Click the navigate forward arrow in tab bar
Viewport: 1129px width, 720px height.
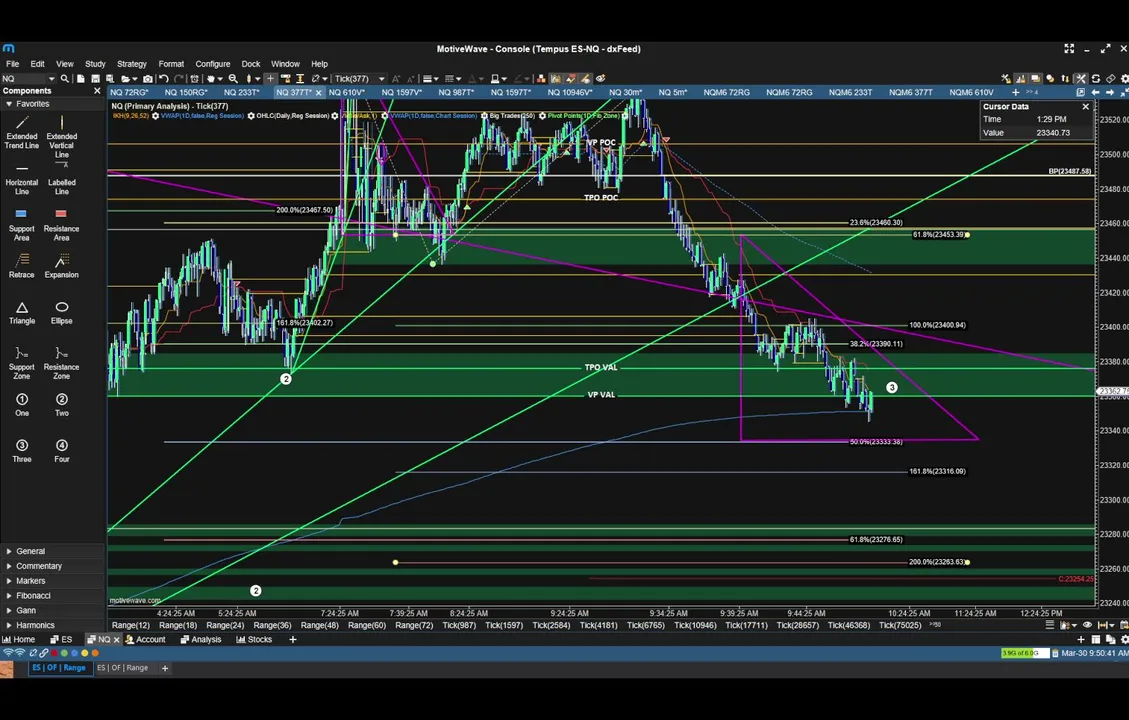pos(1110,92)
